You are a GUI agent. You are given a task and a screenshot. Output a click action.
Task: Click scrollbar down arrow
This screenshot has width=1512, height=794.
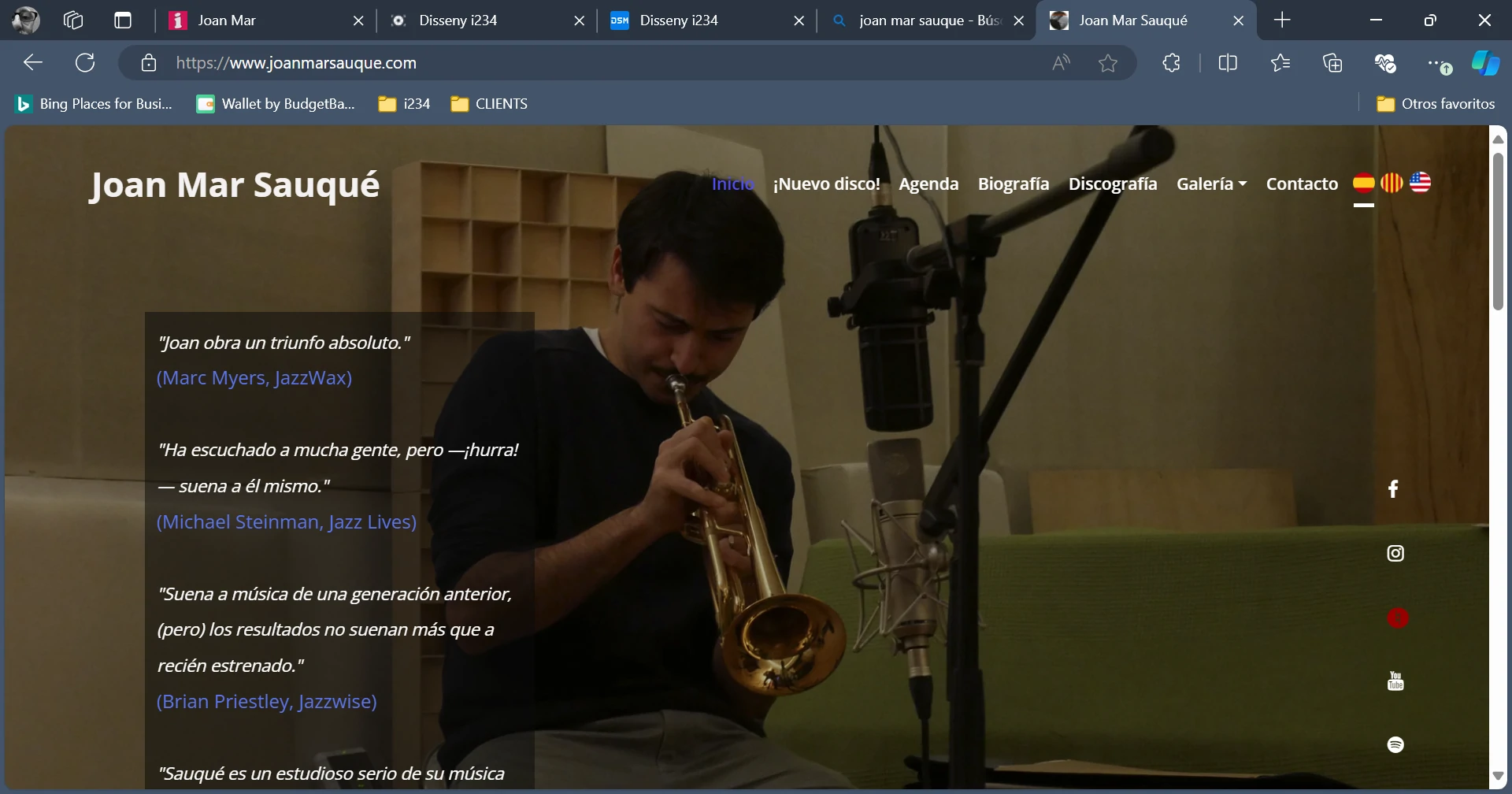coord(1498,776)
